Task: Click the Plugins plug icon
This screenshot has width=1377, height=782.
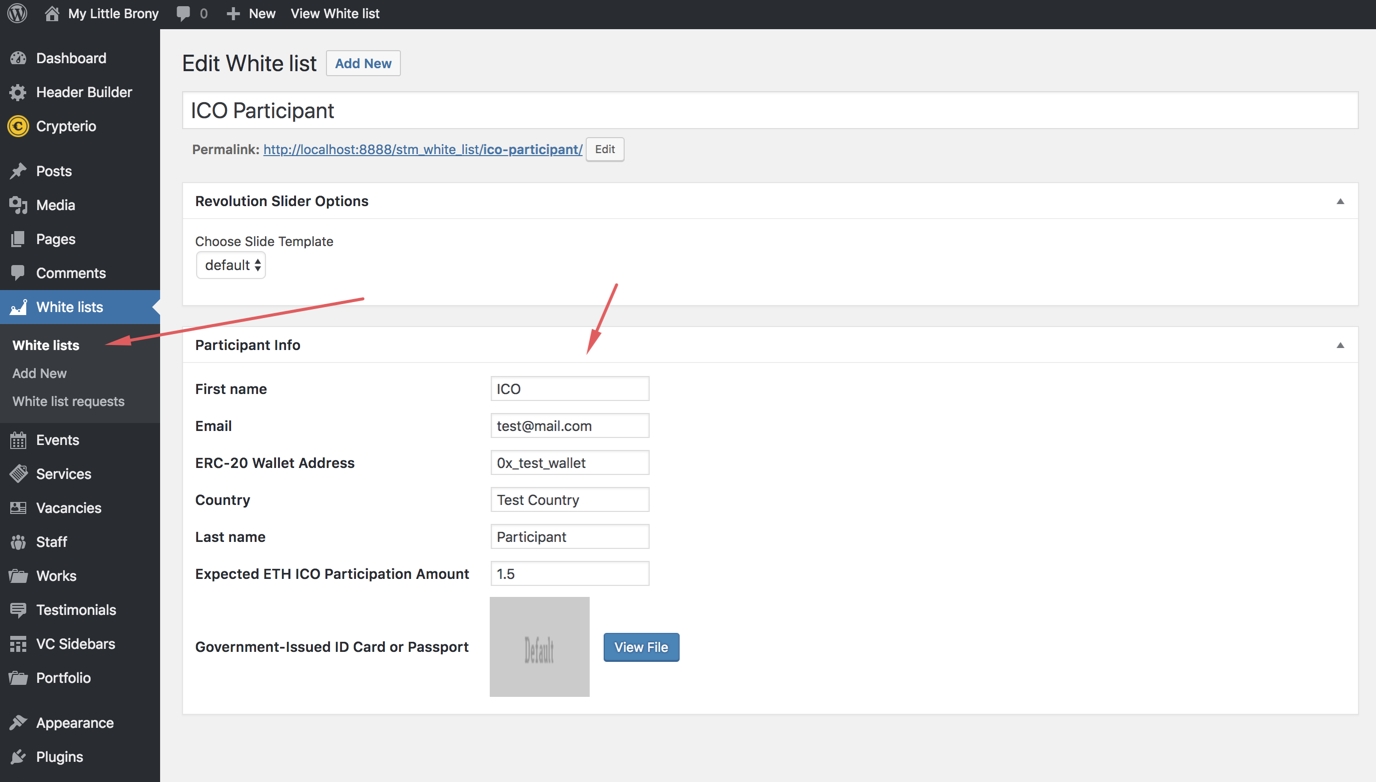Action: pos(18,757)
